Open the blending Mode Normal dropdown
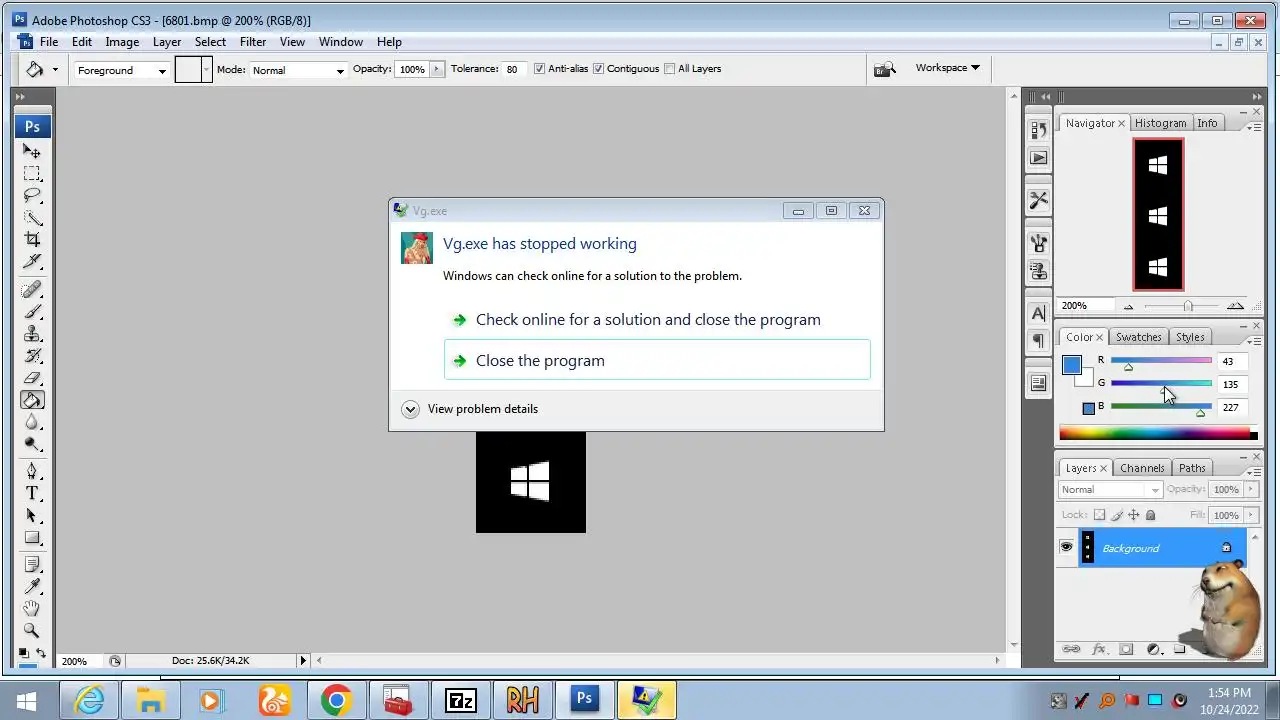 tap(298, 70)
